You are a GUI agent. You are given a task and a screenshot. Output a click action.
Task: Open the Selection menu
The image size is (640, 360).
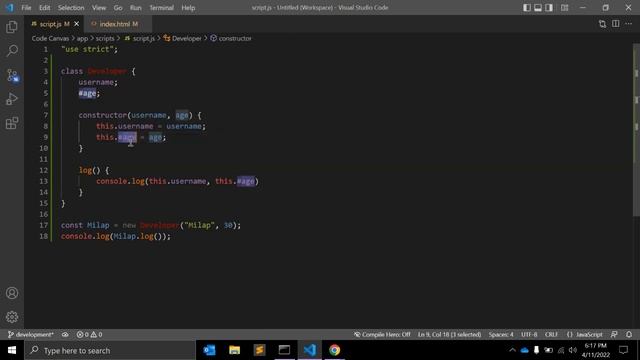71,8
